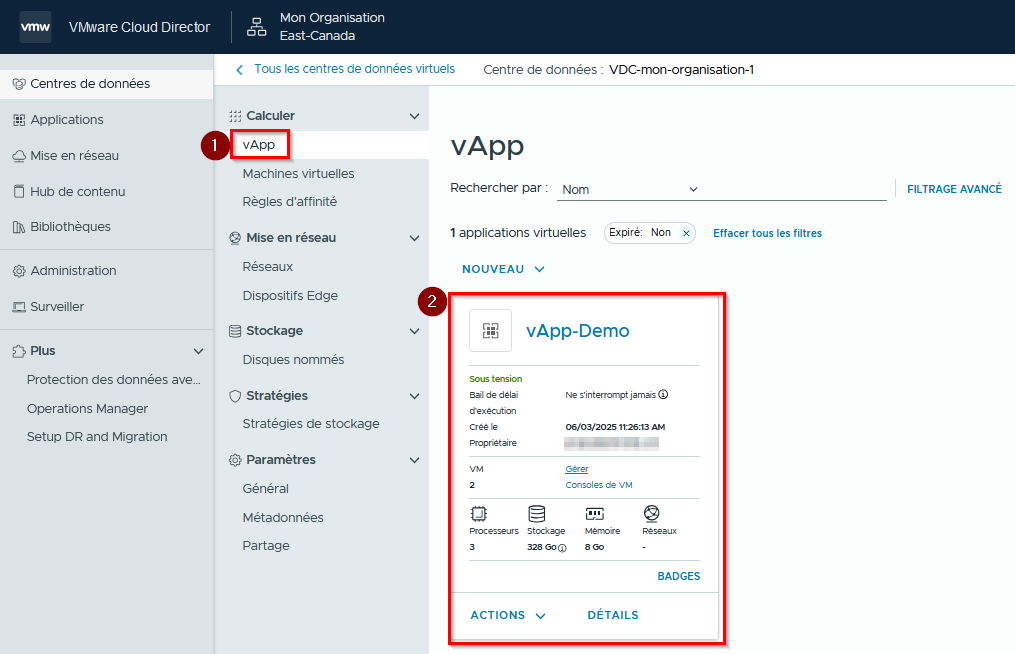Image resolution: width=1015 pixels, height=654 pixels.
Task: Go to Réseaux under Mise en réseau
Action: pos(267,267)
